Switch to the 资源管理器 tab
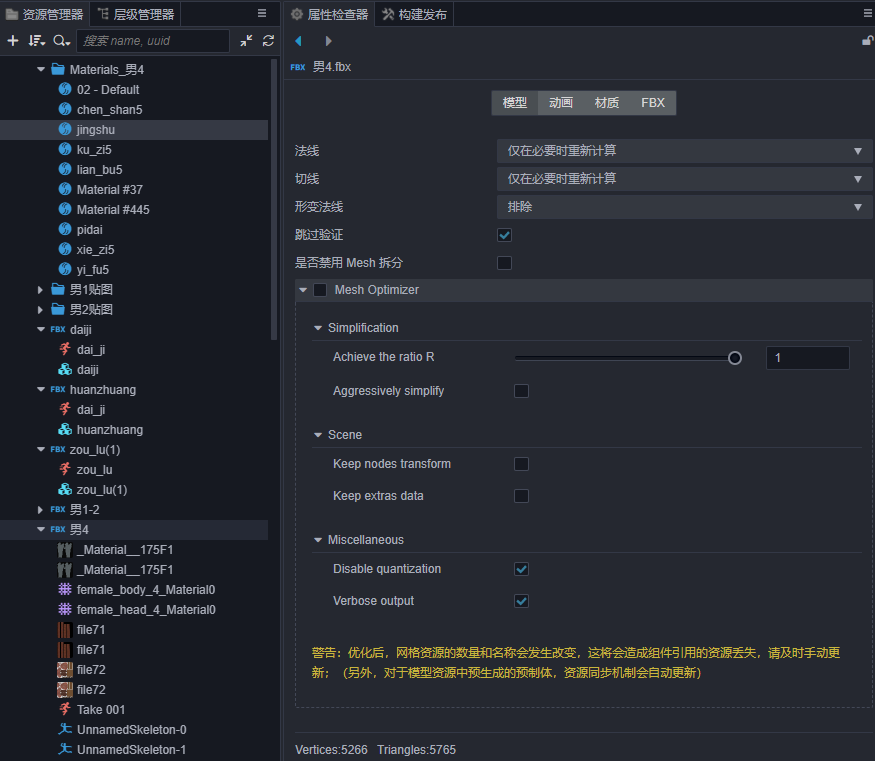The height and width of the screenshot is (761, 875). pyautogui.click(x=45, y=14)
